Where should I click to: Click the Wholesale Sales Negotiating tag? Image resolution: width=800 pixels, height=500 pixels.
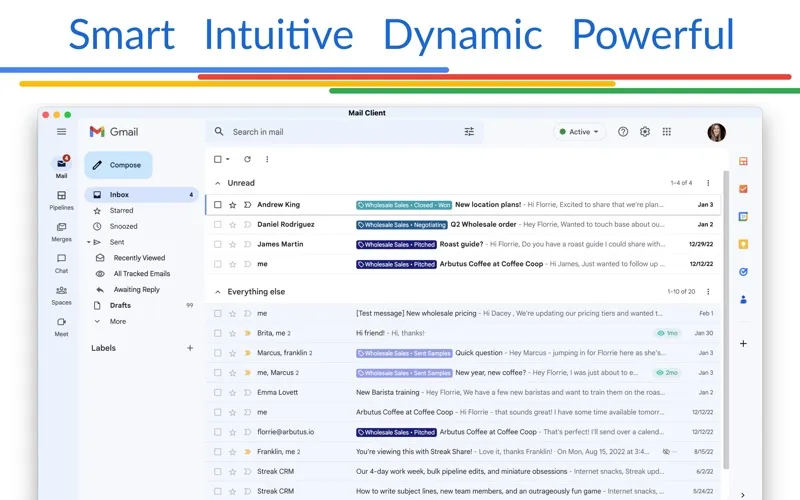click(x=402, y=225)
